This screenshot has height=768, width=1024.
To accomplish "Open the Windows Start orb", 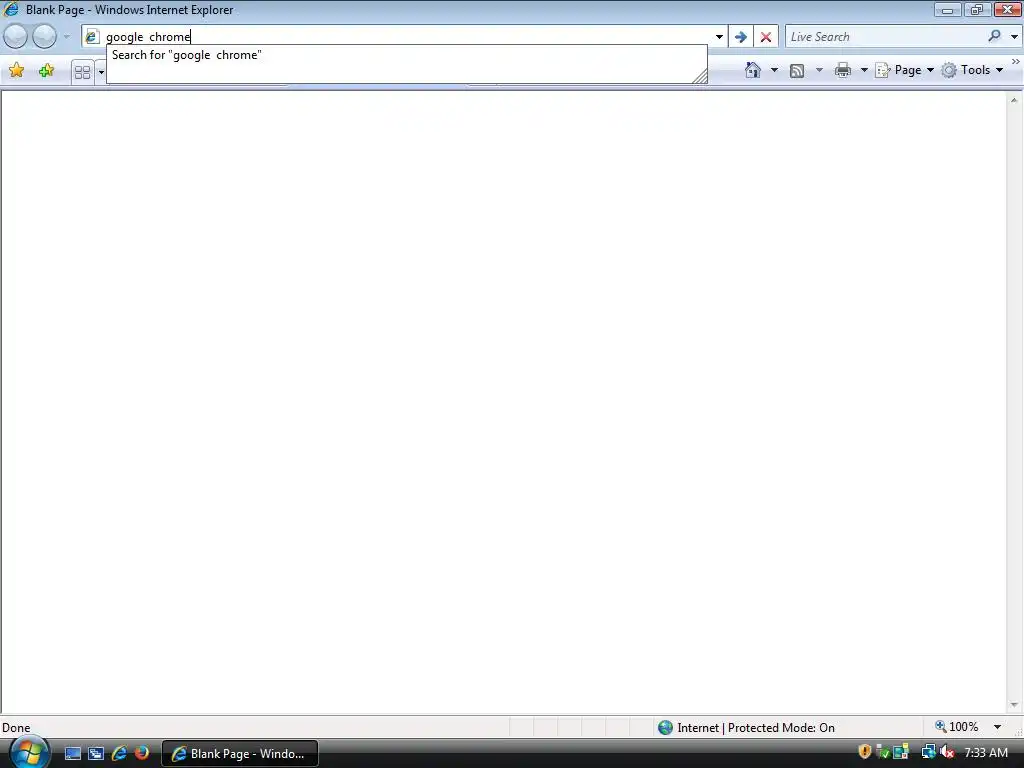I will point(29,752).
